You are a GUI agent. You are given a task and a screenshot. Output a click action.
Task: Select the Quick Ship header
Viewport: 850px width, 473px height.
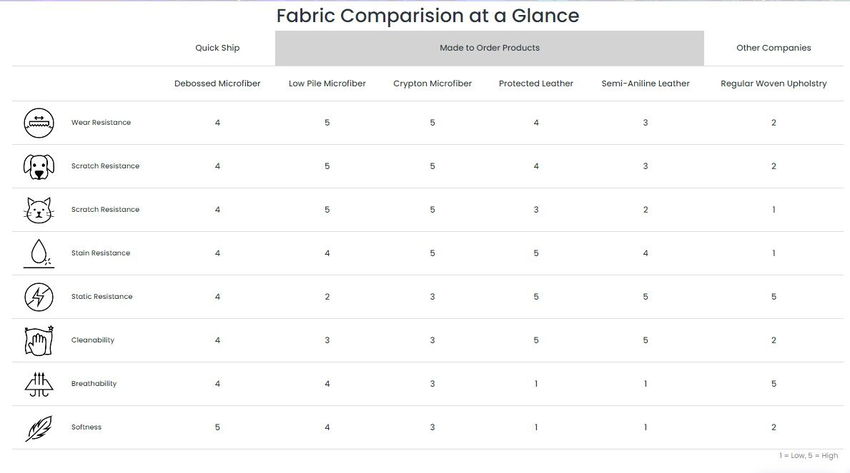217,48
